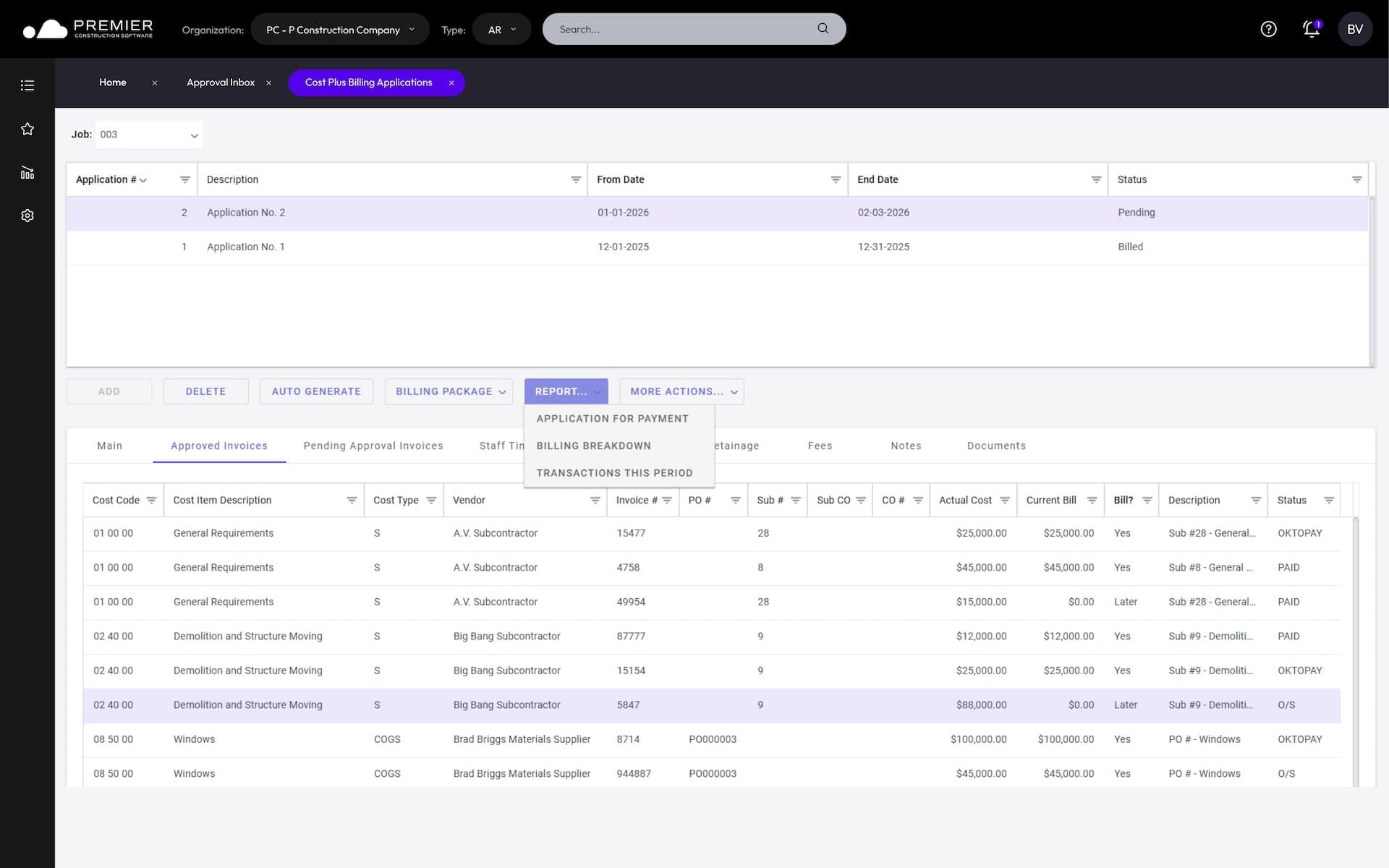Screen dimensions: 1389x868
Task: Open filter icon on Vendor column
Action: 595,501
